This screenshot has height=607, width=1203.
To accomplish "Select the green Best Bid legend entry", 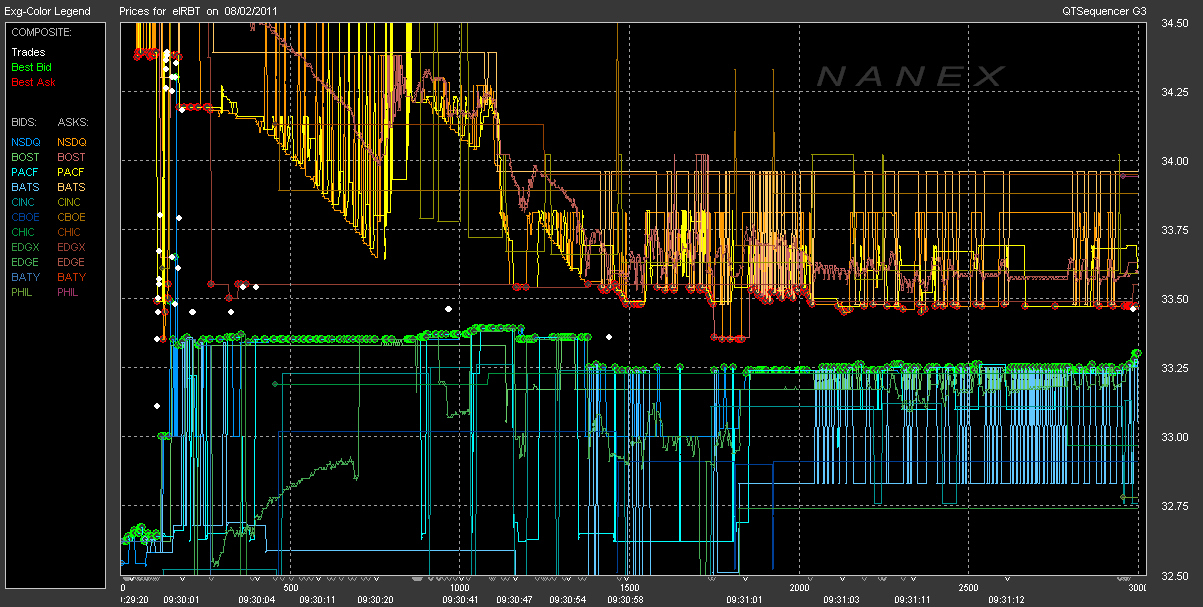I will pyautogui.click(x=30, y=67).
